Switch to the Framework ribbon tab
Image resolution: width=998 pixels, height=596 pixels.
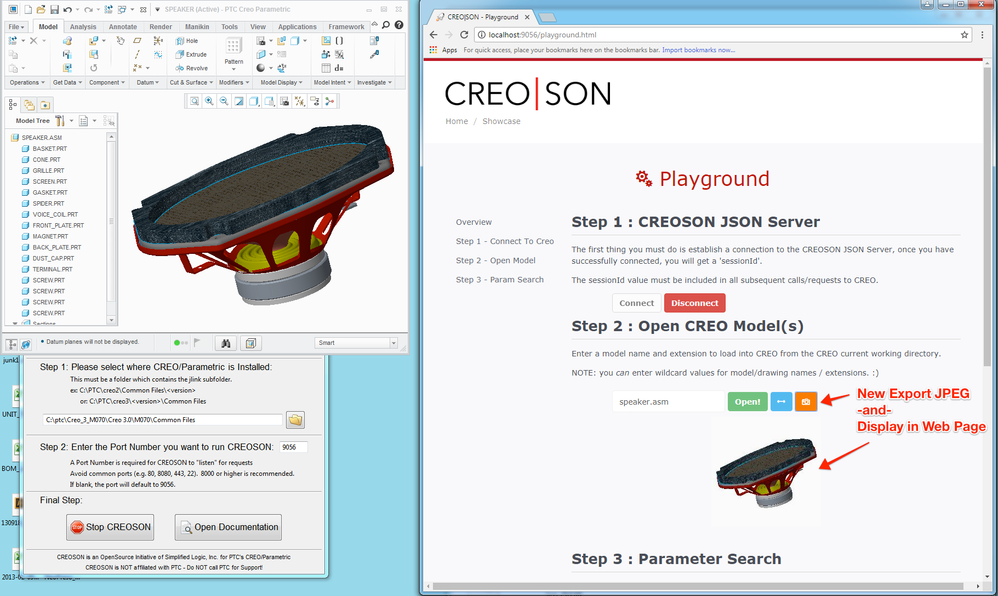(x=346, y=27)
